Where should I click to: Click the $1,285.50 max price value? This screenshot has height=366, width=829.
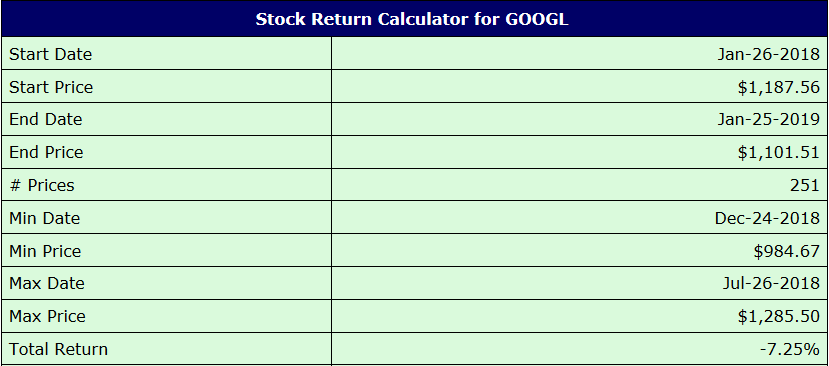[779, 316]
